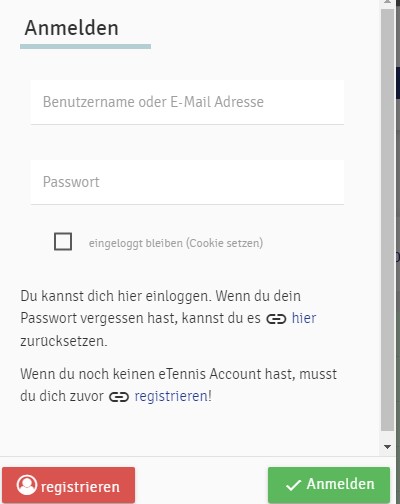Submit login with green Anmelden button
Screen dimensions: 400x504
[x=329, y=485]
